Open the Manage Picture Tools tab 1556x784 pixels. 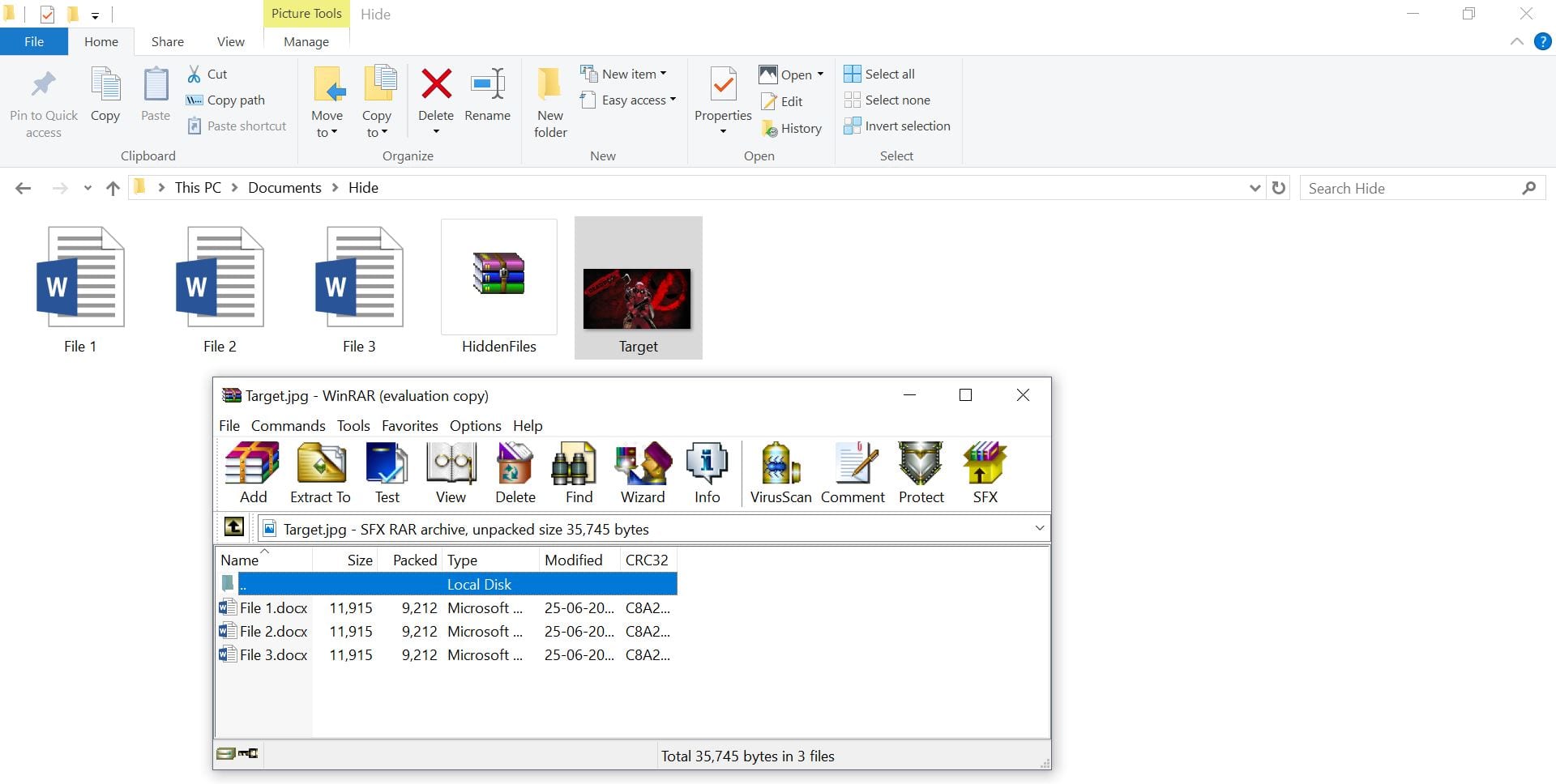tap(306, 41)
